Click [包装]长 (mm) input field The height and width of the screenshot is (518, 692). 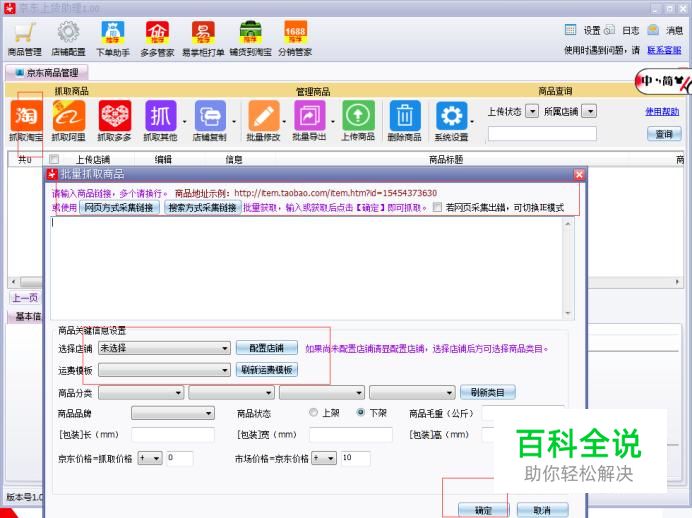point(173,435)
